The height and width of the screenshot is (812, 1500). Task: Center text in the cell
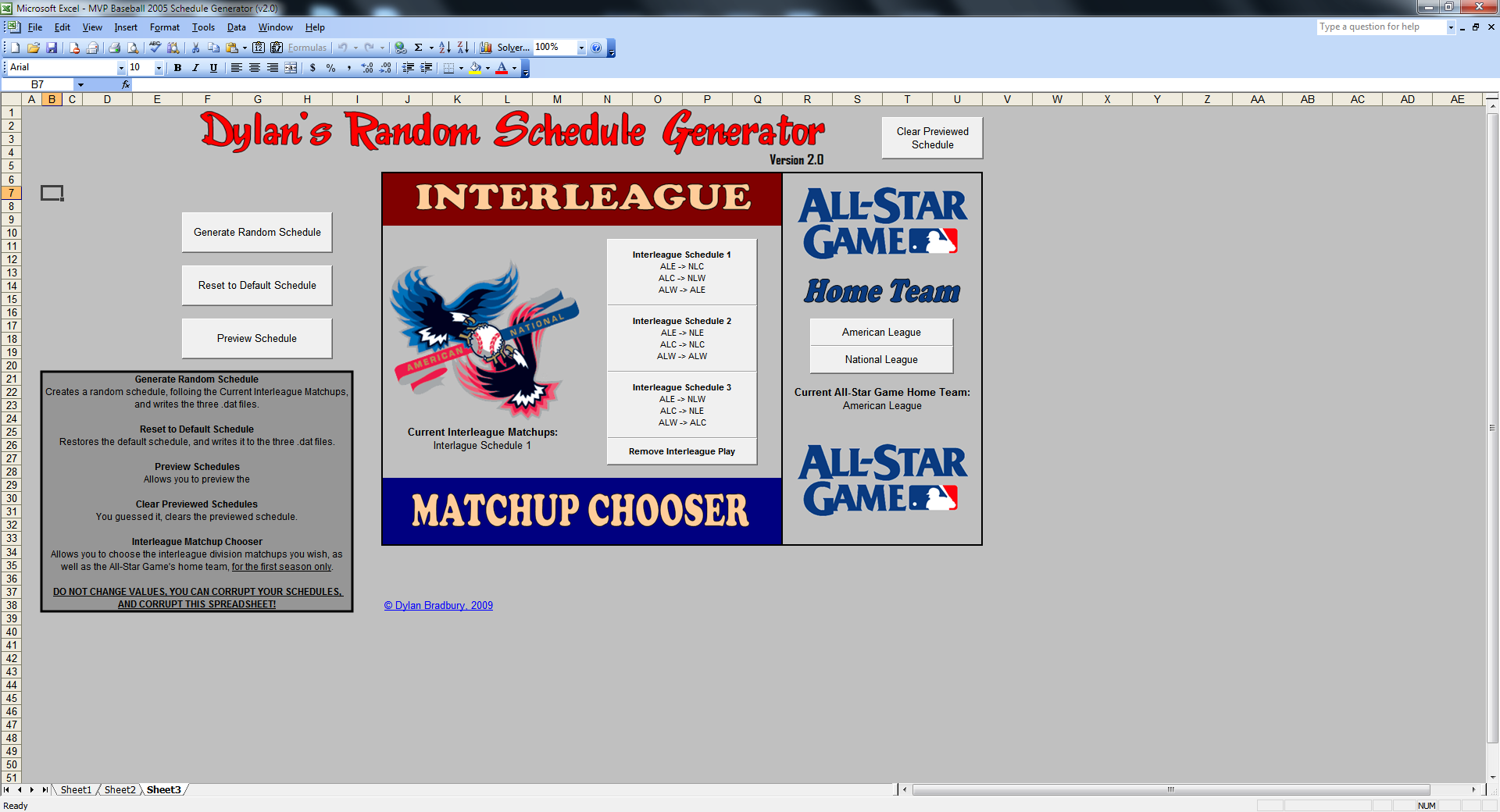[255, 68]
